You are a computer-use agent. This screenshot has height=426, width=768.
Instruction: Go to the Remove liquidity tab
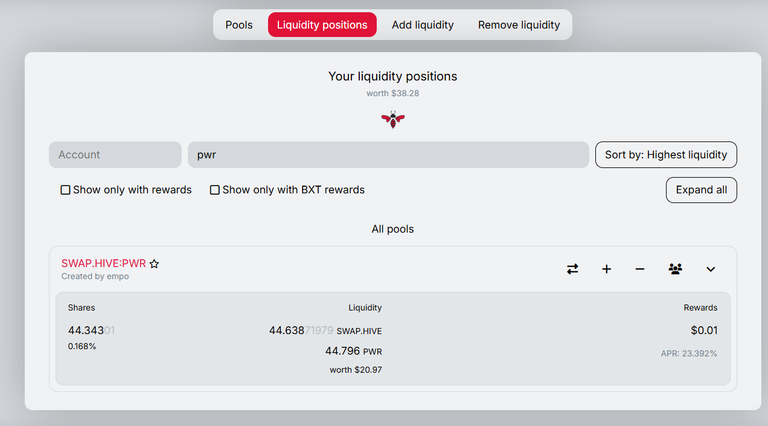click(x=519, y=25)
